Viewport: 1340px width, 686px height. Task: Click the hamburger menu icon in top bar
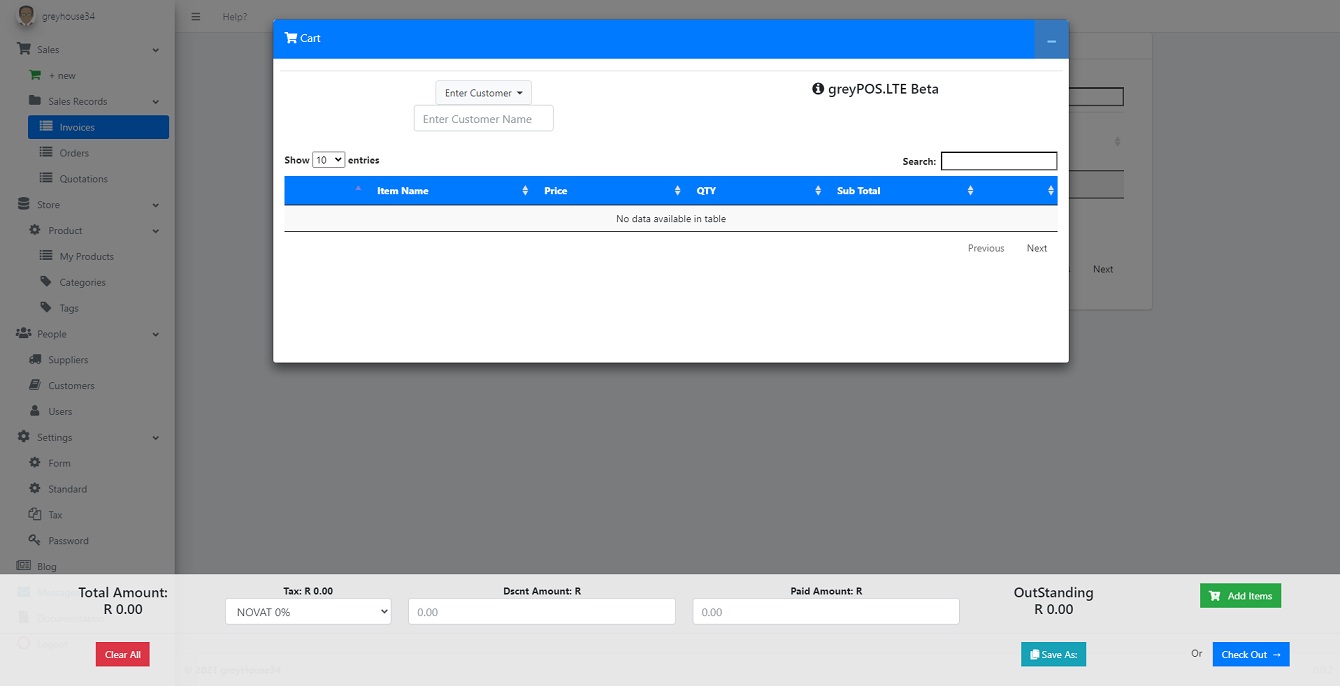(x=196, y=17)
